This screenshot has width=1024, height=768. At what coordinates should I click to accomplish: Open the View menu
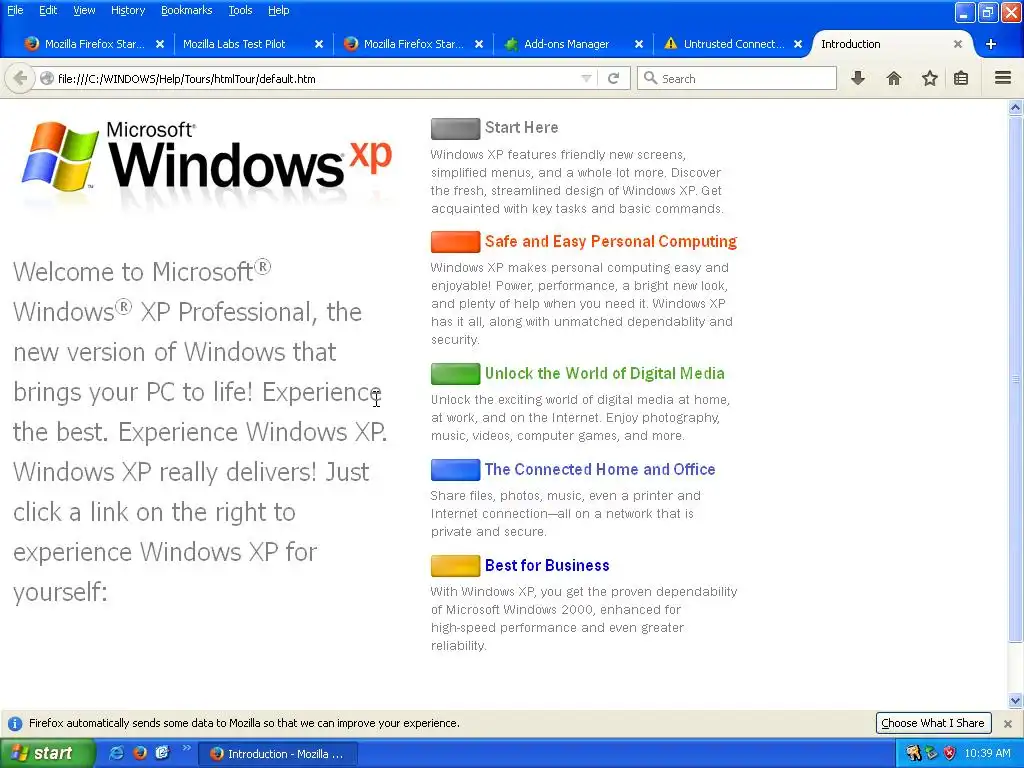pos(84,10)
